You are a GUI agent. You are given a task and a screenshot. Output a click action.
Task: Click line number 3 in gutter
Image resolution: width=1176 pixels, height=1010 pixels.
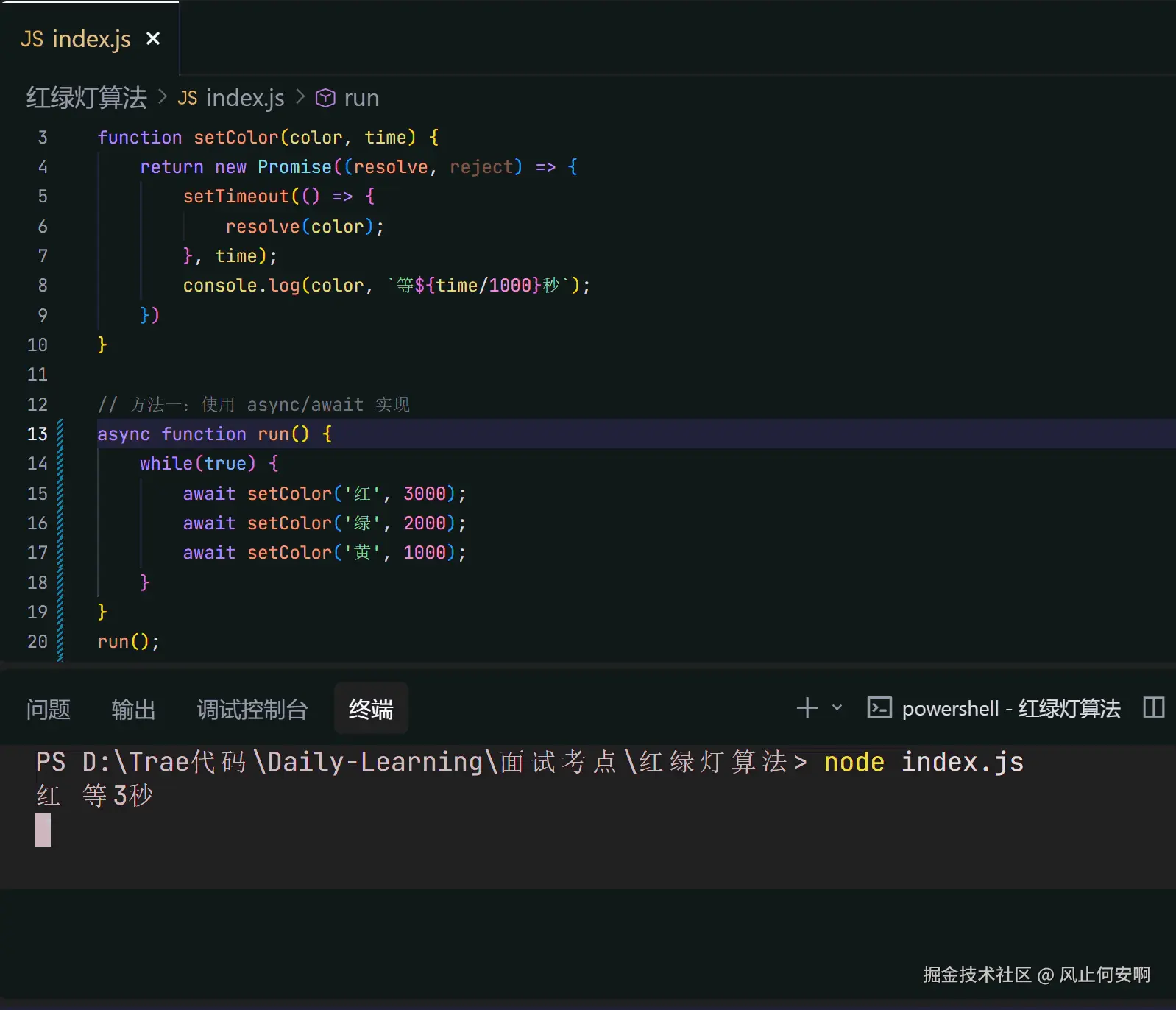(x=43, y=138)
